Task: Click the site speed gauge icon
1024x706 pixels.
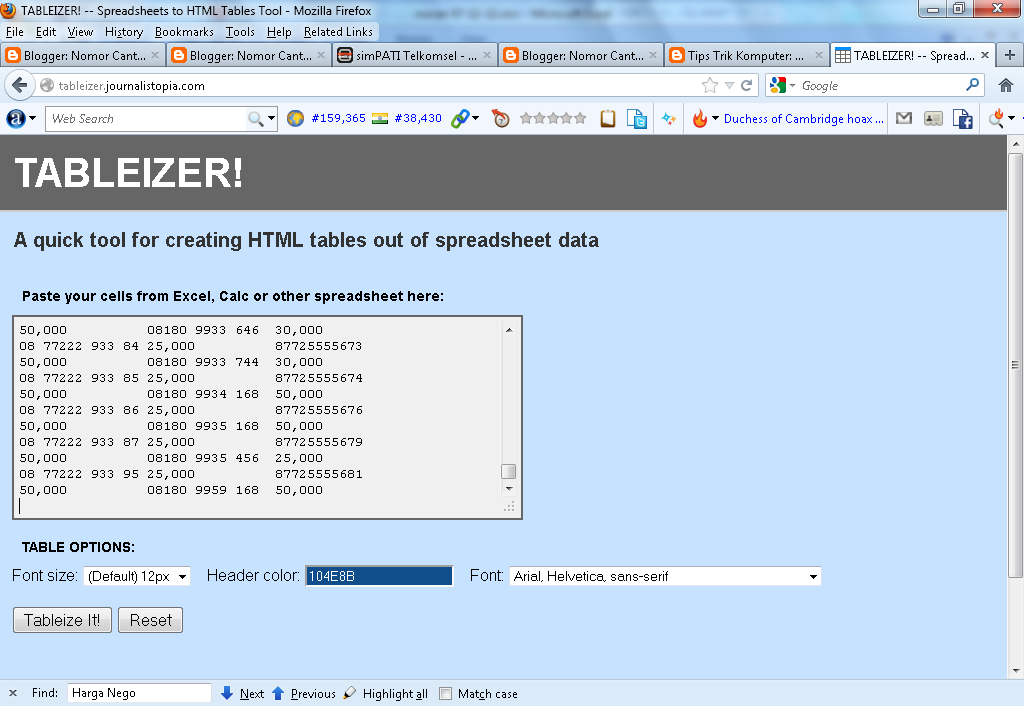Action: 499,117
